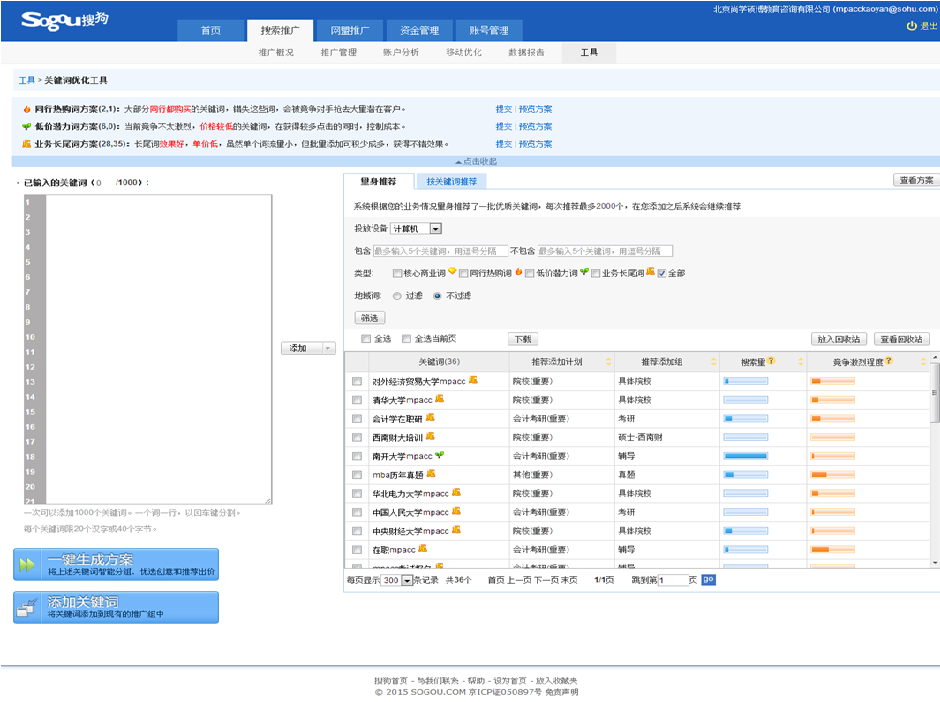This screenshot has width=940, height=702.
Task: Click the 筛选 filter button
Action: tap(369, 317)
